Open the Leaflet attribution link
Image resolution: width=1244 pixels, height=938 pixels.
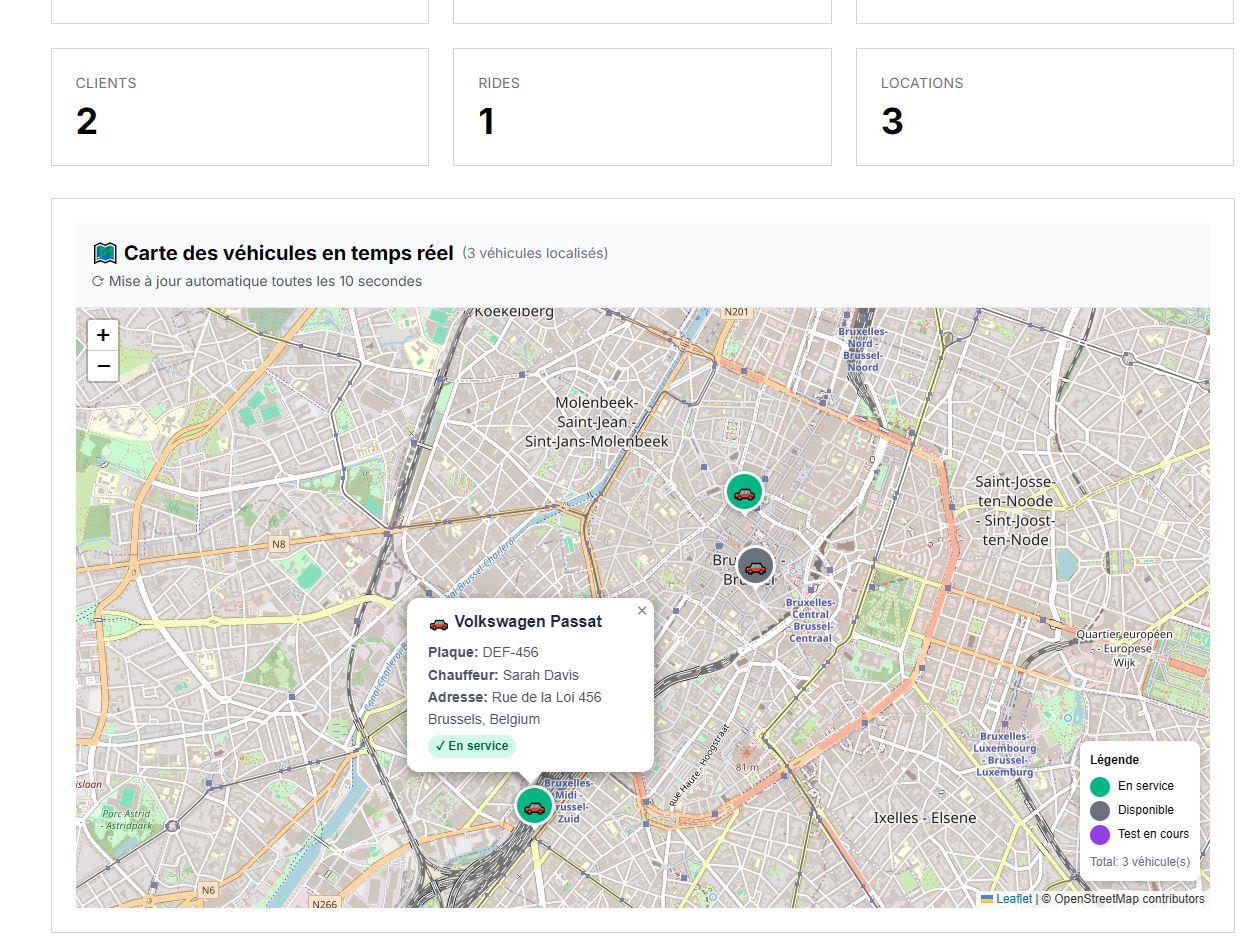(1012, 898)
